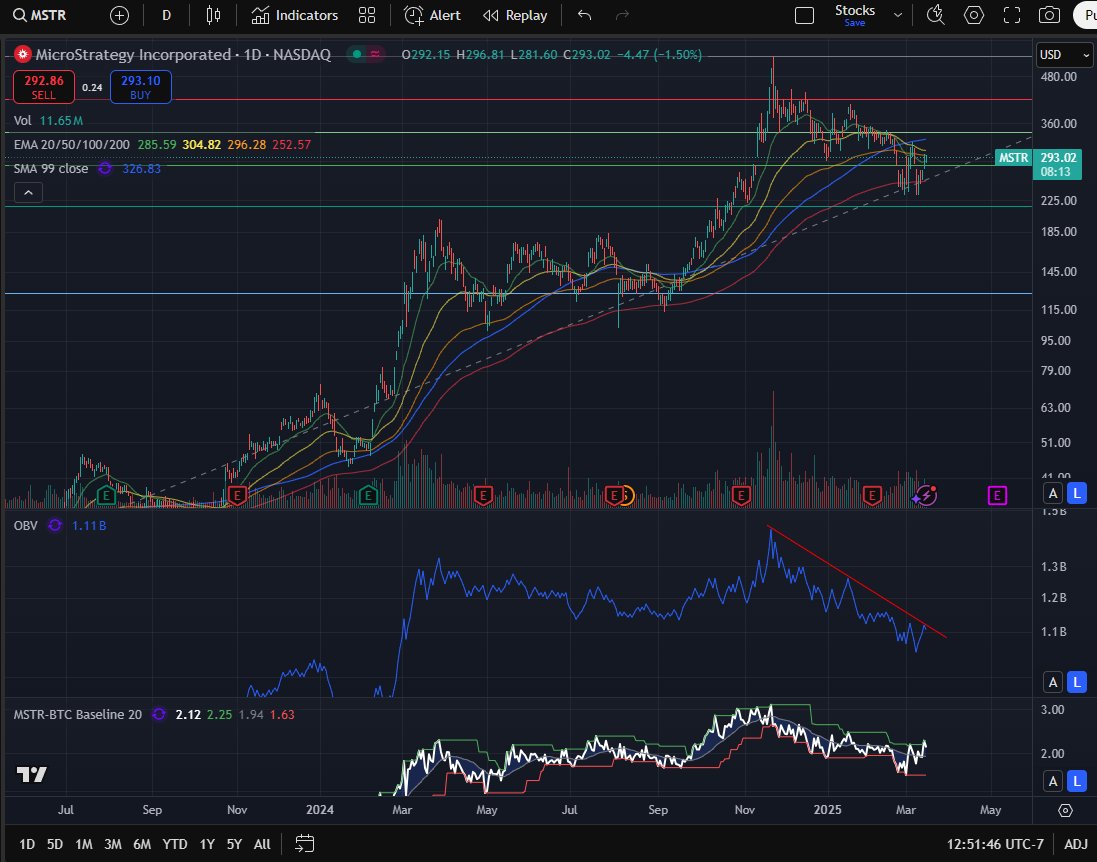
Task: Toggle log scale L on OBV pane
Action: [x=1077, y=681]
